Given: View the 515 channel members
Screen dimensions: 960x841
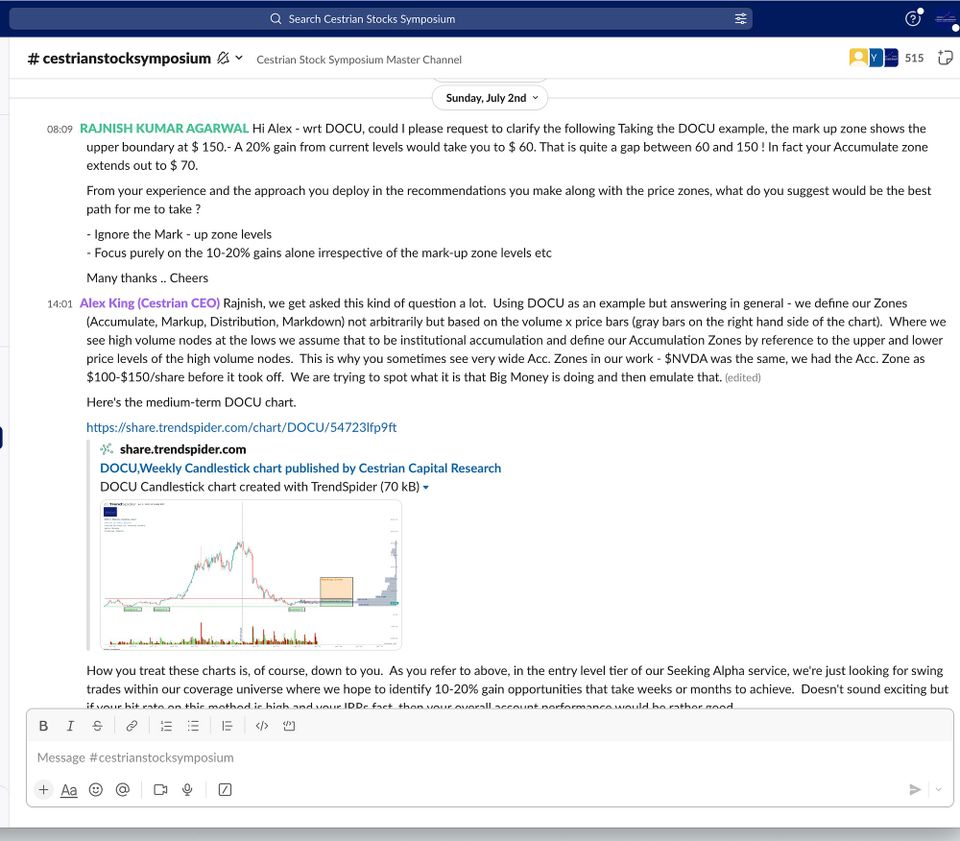Looking at the screenshot, I should coord(887,58).
